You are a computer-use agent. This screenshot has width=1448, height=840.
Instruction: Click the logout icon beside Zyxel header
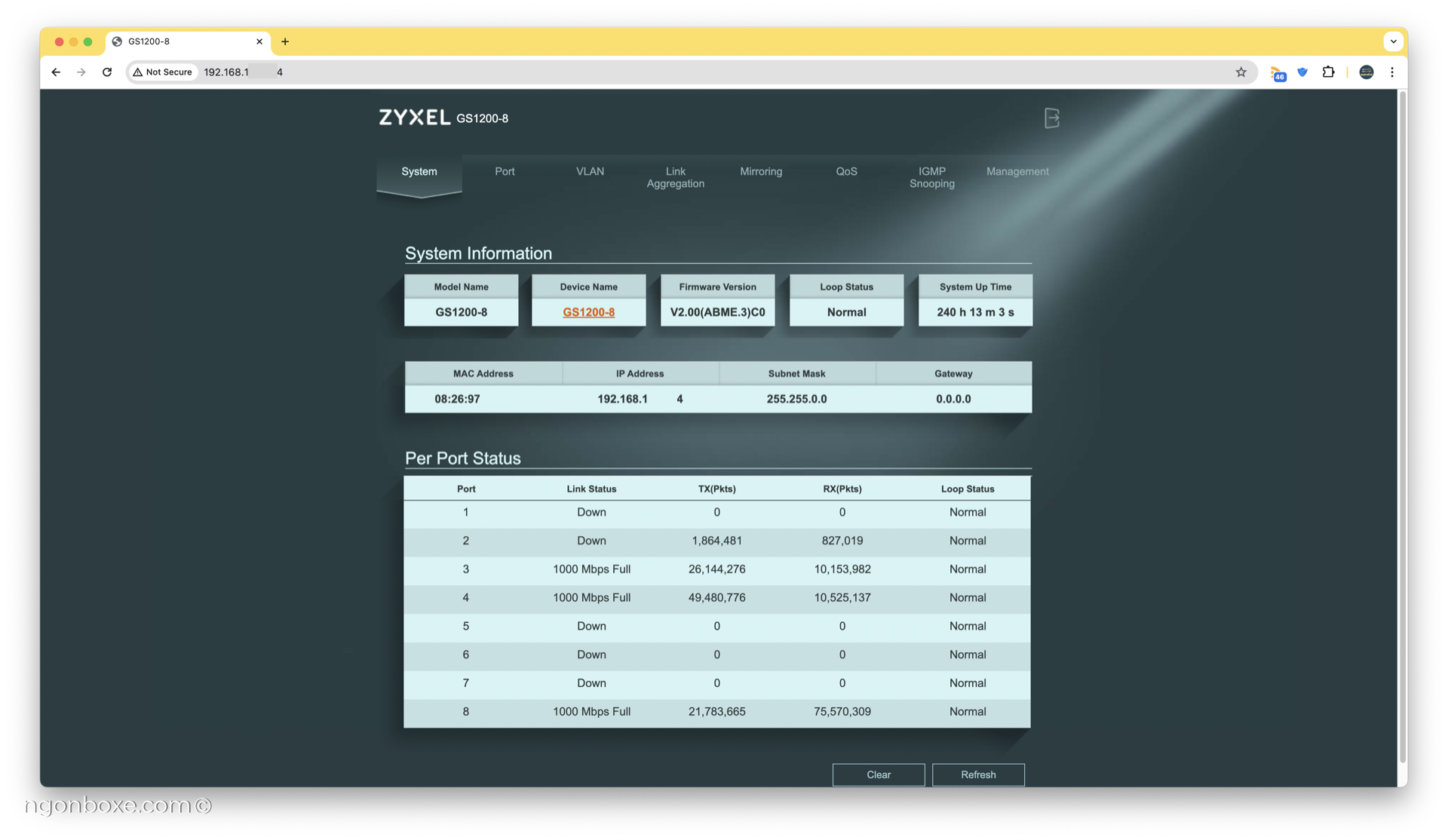tap(1052, 118)
